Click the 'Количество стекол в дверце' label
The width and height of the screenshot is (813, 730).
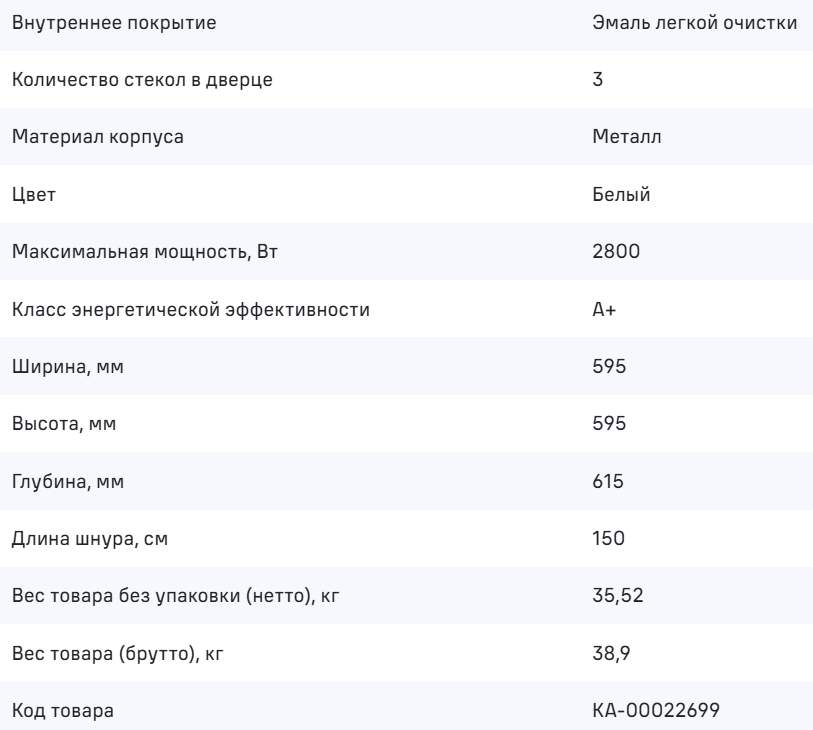(142, 80)
